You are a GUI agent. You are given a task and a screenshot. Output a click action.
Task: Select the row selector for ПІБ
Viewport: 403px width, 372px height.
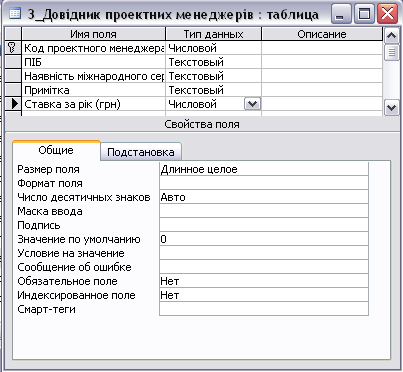[13, 62]
